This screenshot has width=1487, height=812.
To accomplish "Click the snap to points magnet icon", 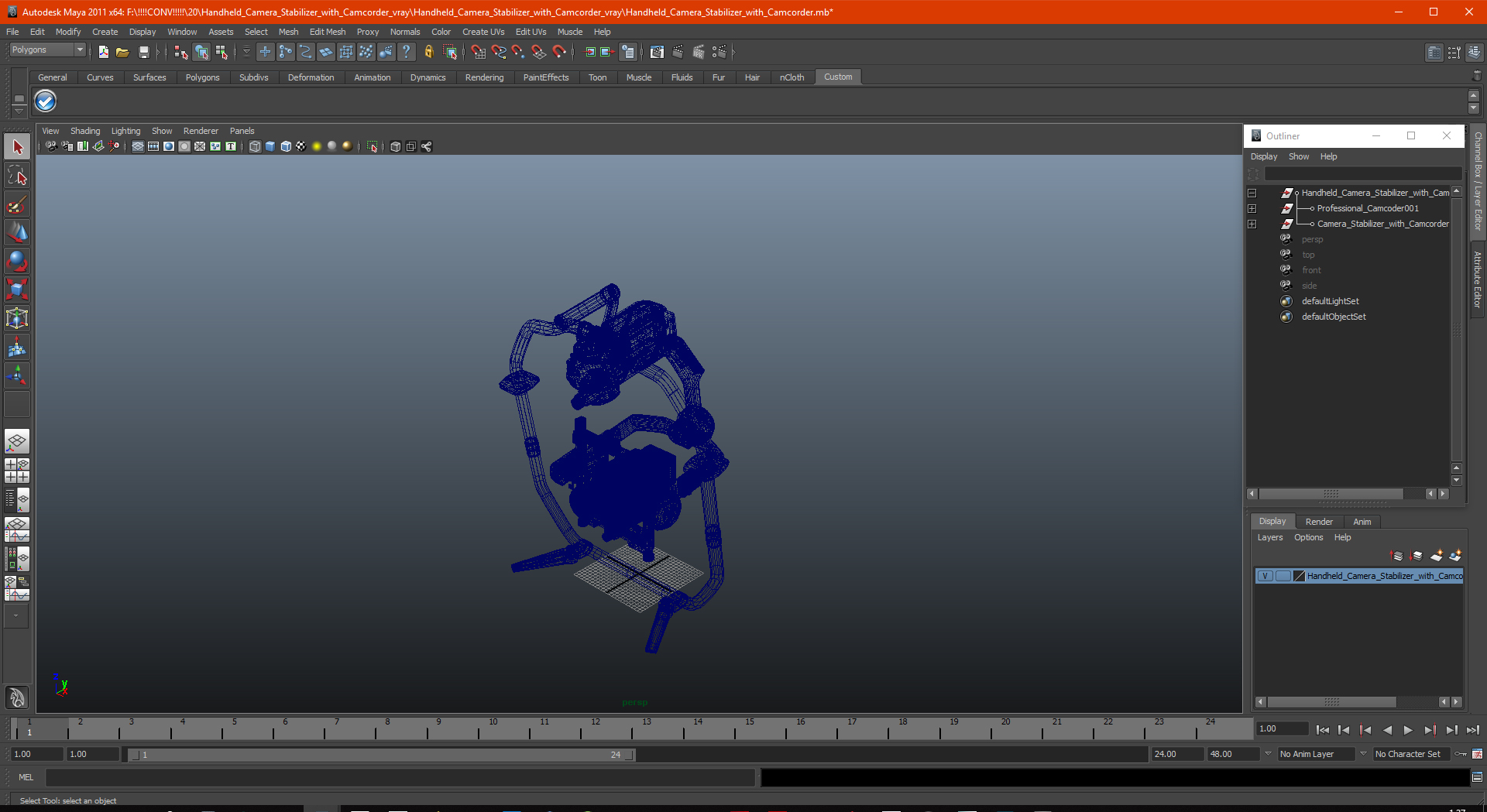I will [x=519, y=52].
